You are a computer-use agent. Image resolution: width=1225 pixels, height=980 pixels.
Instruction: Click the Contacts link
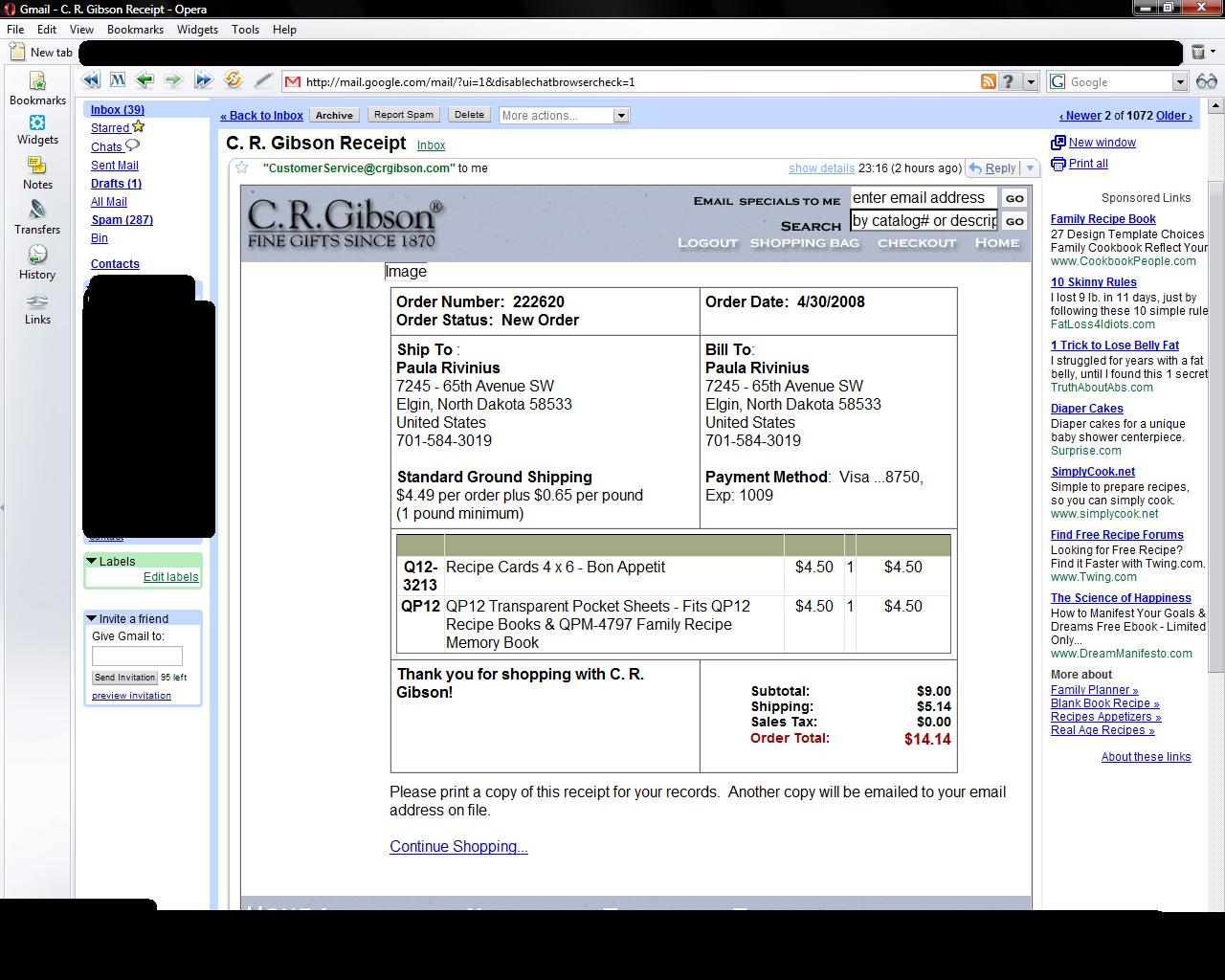click(115, 264)
